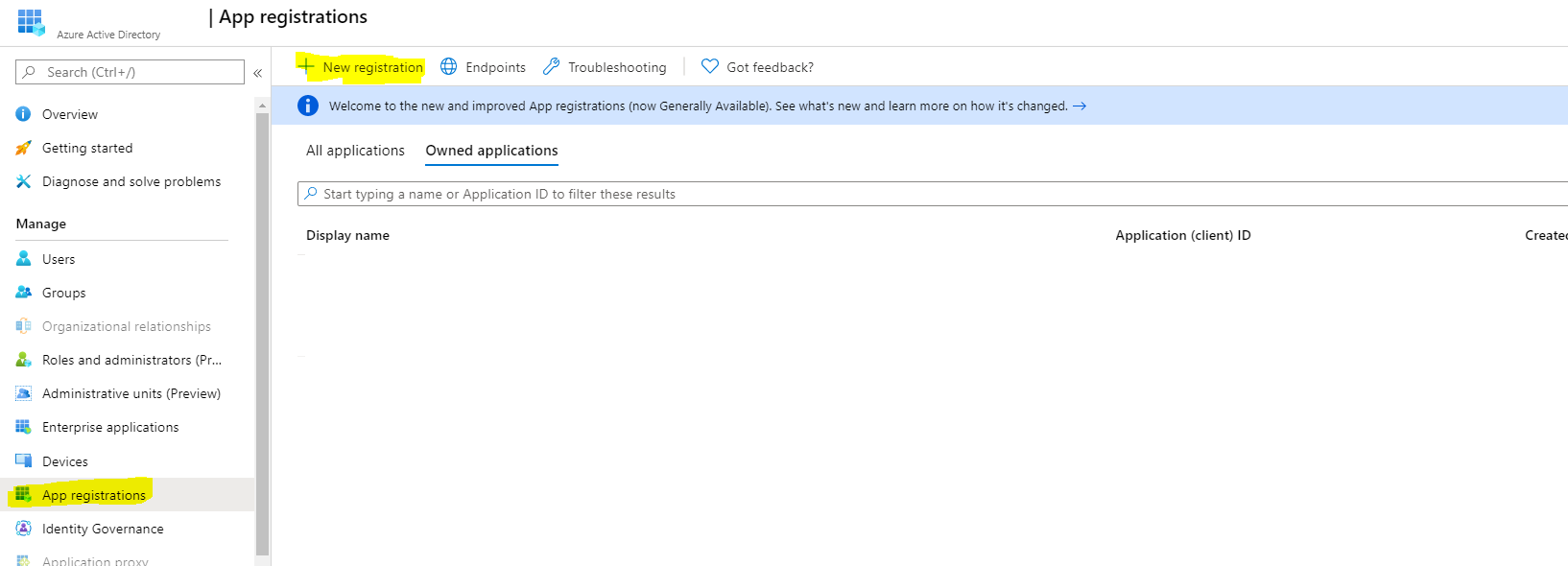Screen dimensions: 1568x566
Task: Click the info icon in the welcome banner
Action: [x=308, y=106]
